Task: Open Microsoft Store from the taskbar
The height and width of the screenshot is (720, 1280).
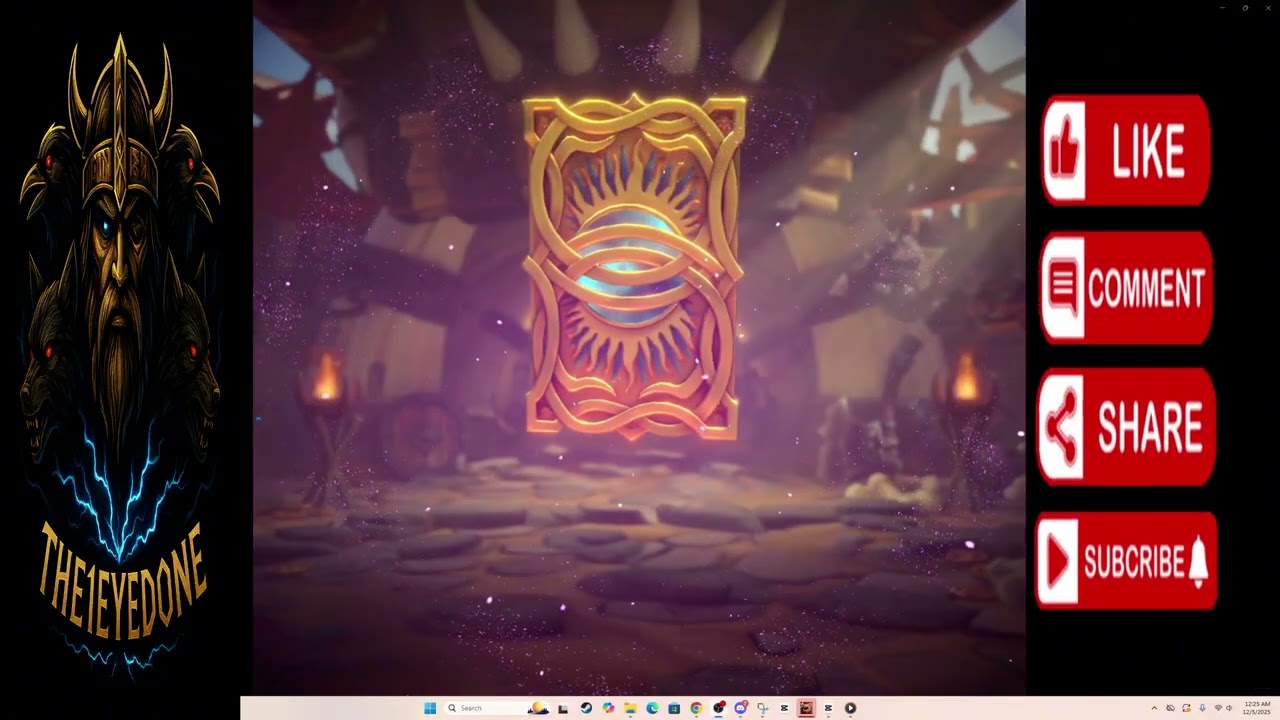Action: pyautogui.click(x=674, y=709)
